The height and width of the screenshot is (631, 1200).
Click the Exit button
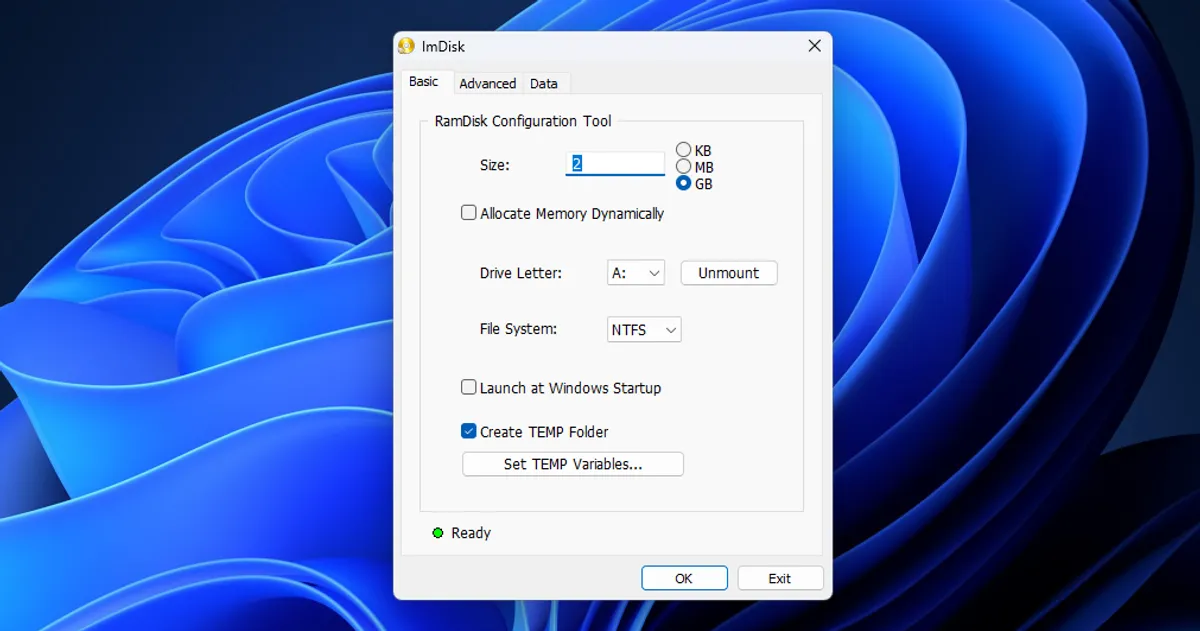[780, 578]
